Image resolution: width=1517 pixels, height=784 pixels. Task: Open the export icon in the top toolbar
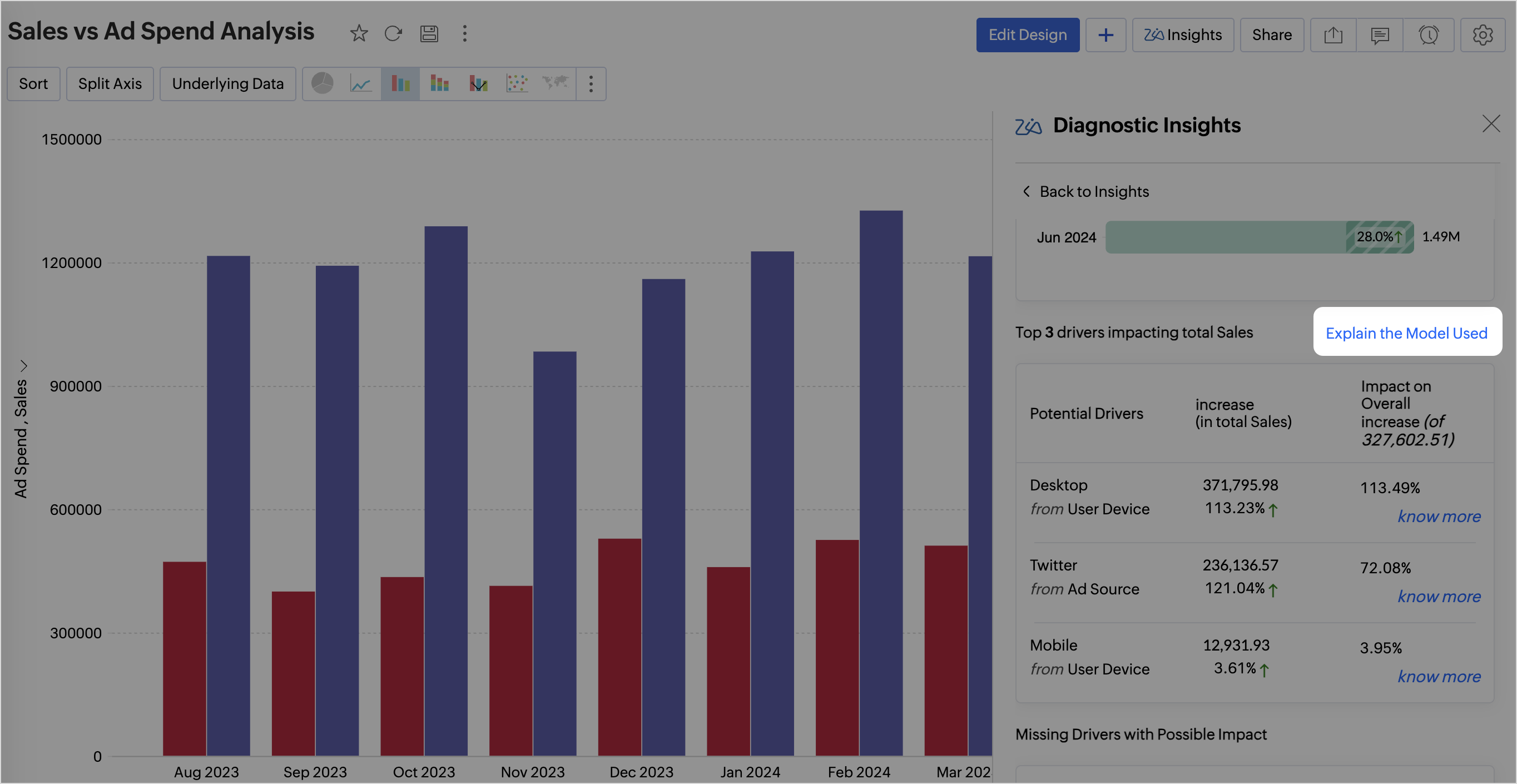tap(1333, 36)
